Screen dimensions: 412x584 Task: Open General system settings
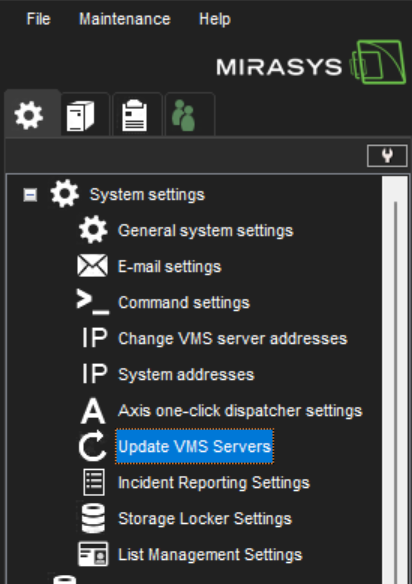(x=206, y=231)
